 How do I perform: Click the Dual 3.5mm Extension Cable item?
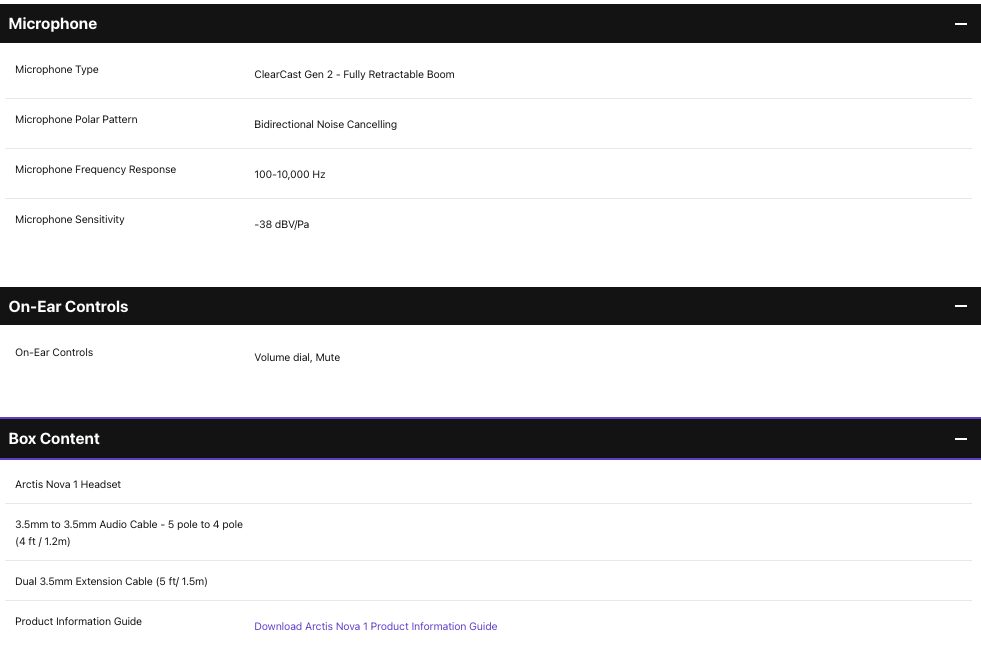(x=111, y=582)
